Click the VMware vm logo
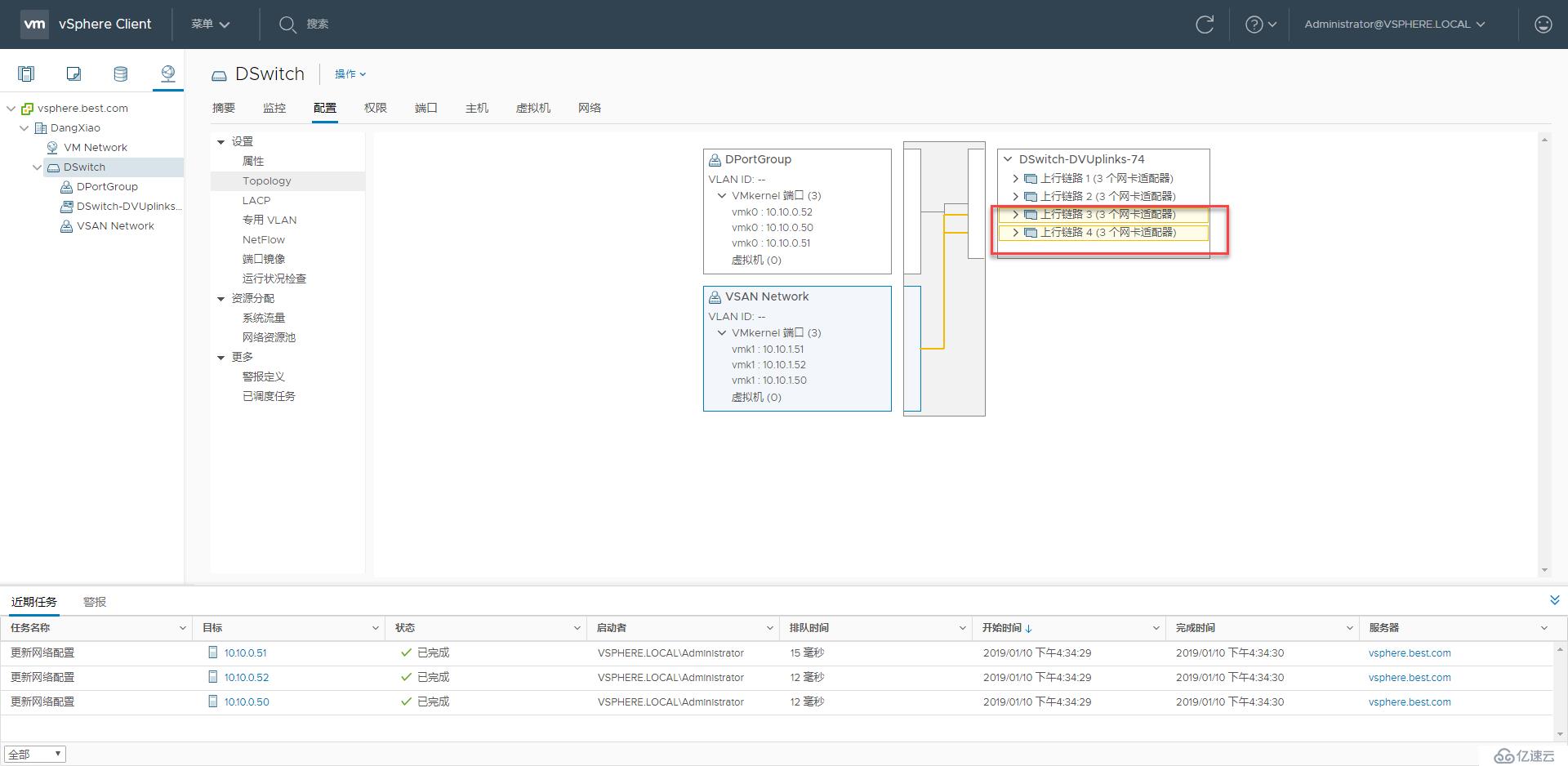This screenshot has width=1568, height=766. point(34,24)
